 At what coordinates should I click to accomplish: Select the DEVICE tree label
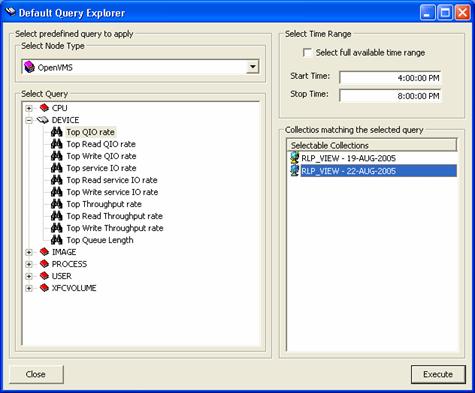[x=65, y=120]
